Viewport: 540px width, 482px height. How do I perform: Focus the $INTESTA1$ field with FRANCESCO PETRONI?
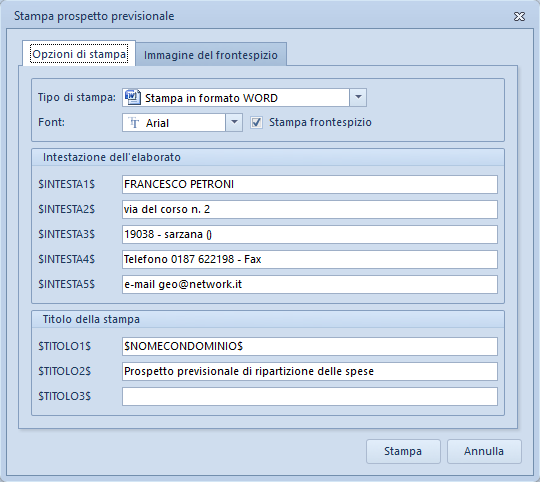click(x=310, y=184)
